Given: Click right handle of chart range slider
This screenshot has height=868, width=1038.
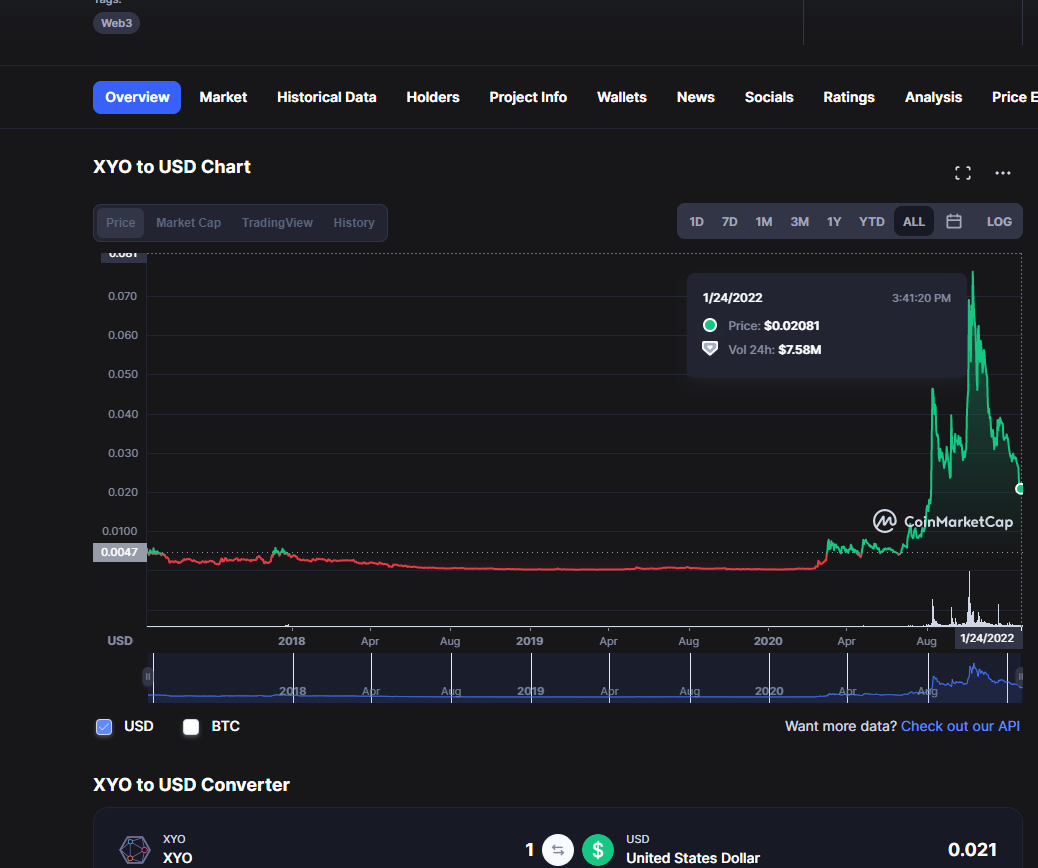Looking at the screenshot, I should point(1020,677).
